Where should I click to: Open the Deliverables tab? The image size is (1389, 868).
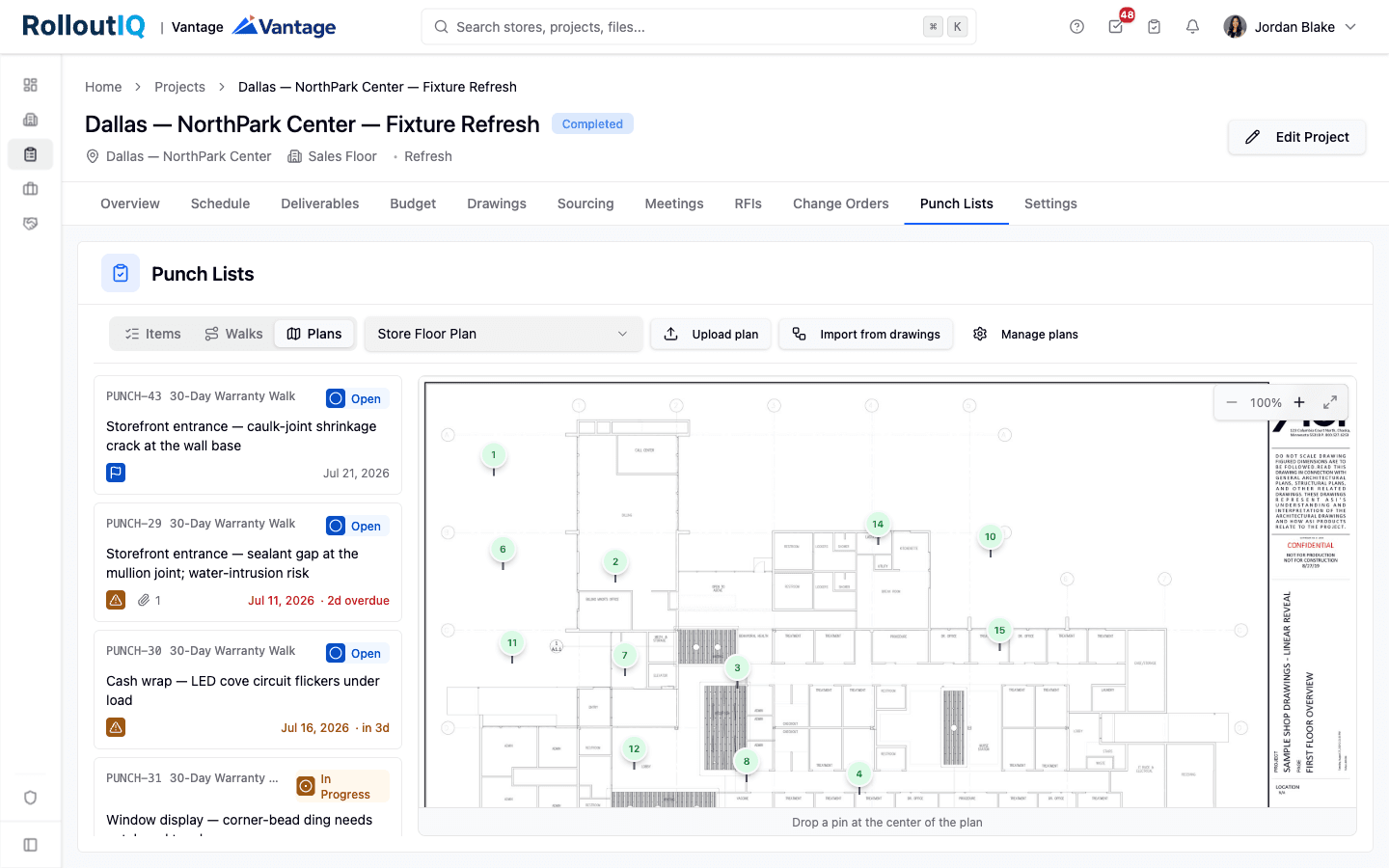320,203
